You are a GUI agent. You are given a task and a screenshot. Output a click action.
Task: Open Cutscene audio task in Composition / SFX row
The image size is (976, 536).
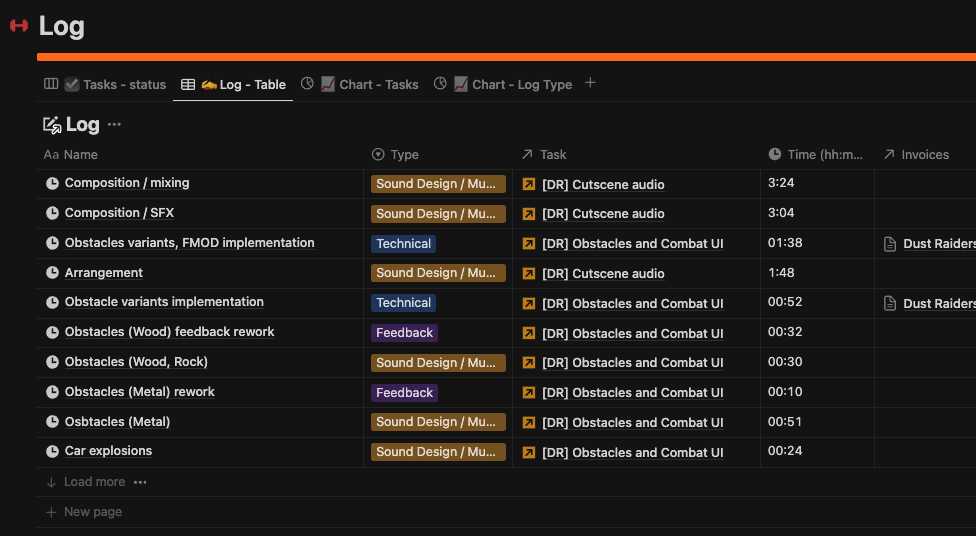pyautogui.click(x=603, y=214)
